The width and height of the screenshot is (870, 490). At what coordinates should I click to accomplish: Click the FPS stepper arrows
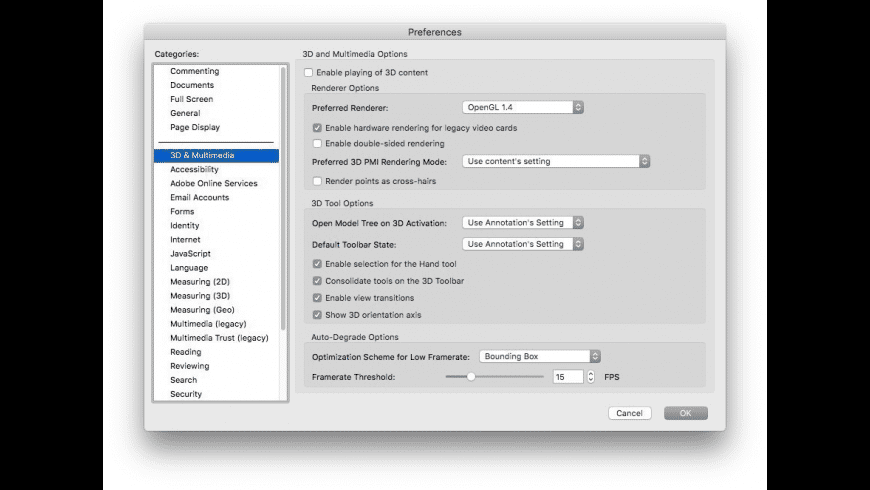(591, 377)
